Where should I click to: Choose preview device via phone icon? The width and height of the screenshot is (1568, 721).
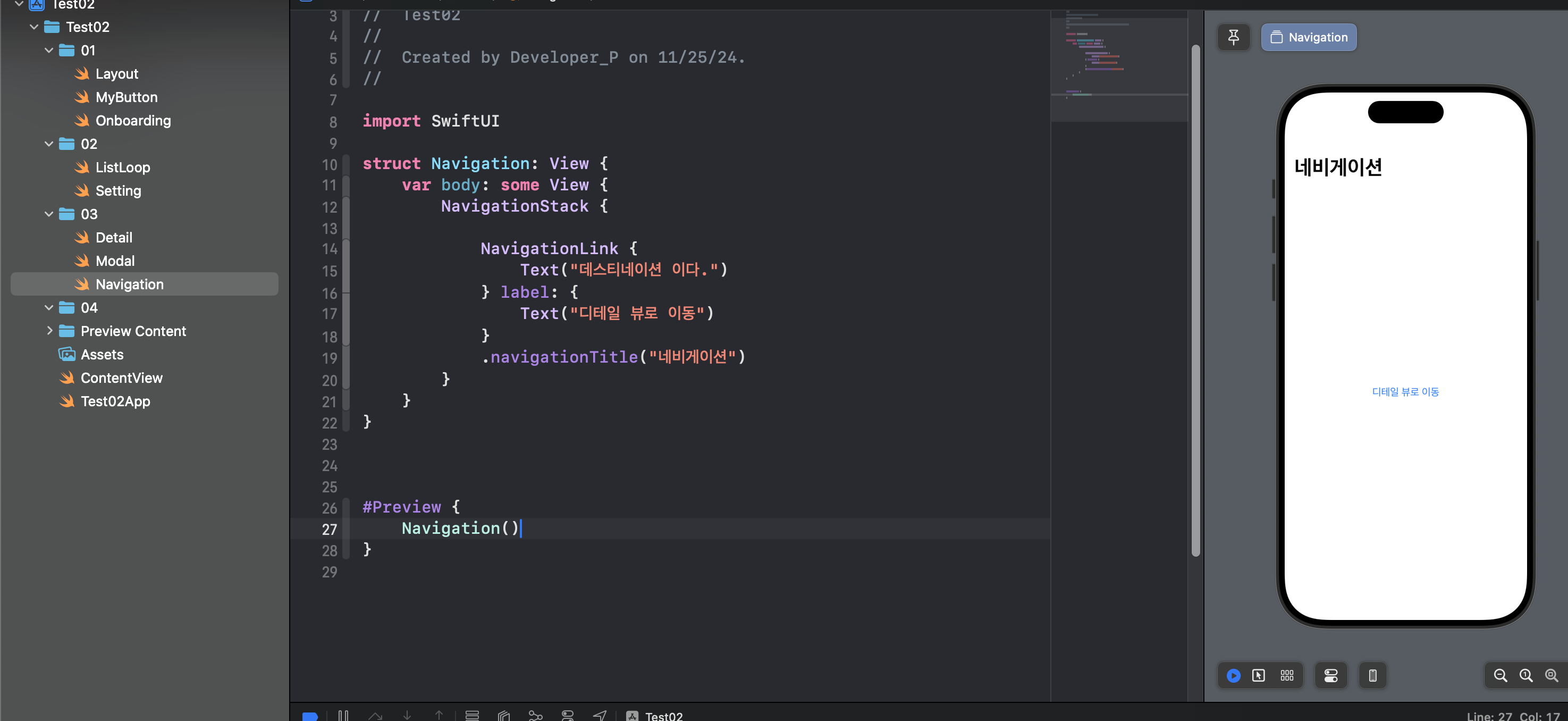(x=1372, y=675)
